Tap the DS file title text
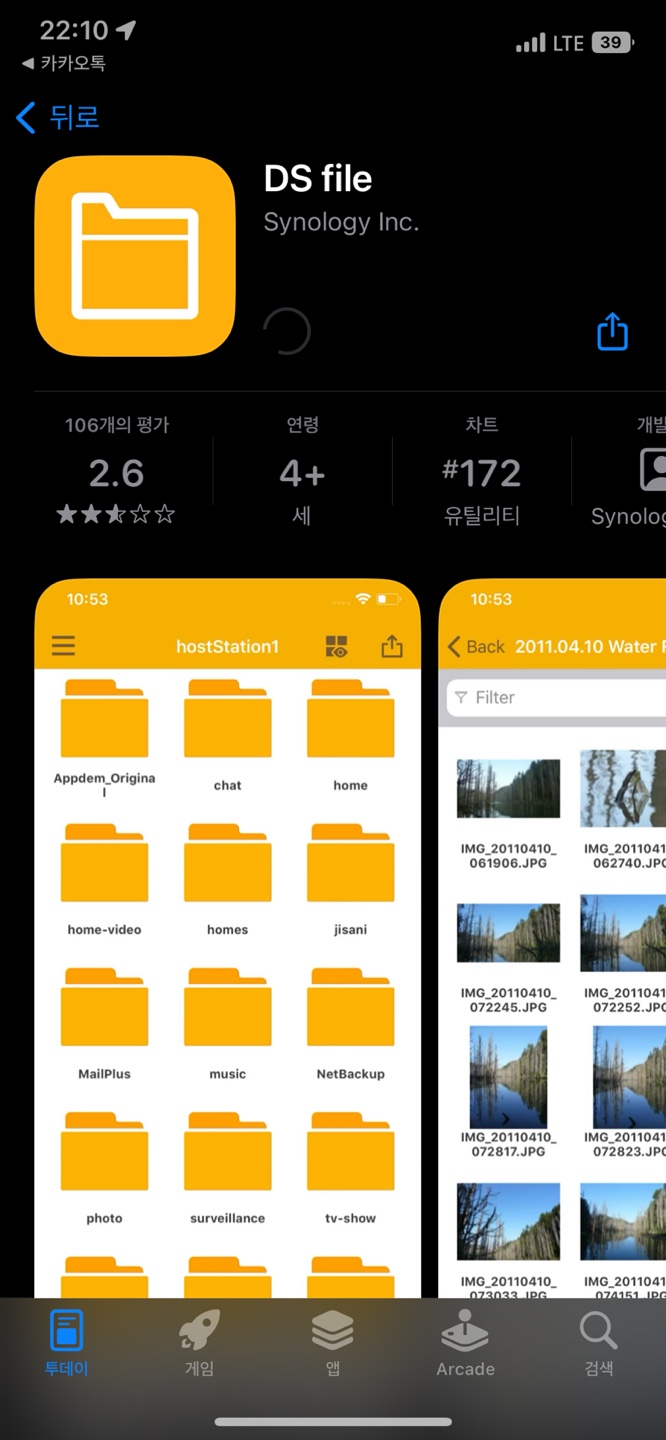The width and height of the screenshot is (666, 1440). pyautogui.click(x=318, y=179)
